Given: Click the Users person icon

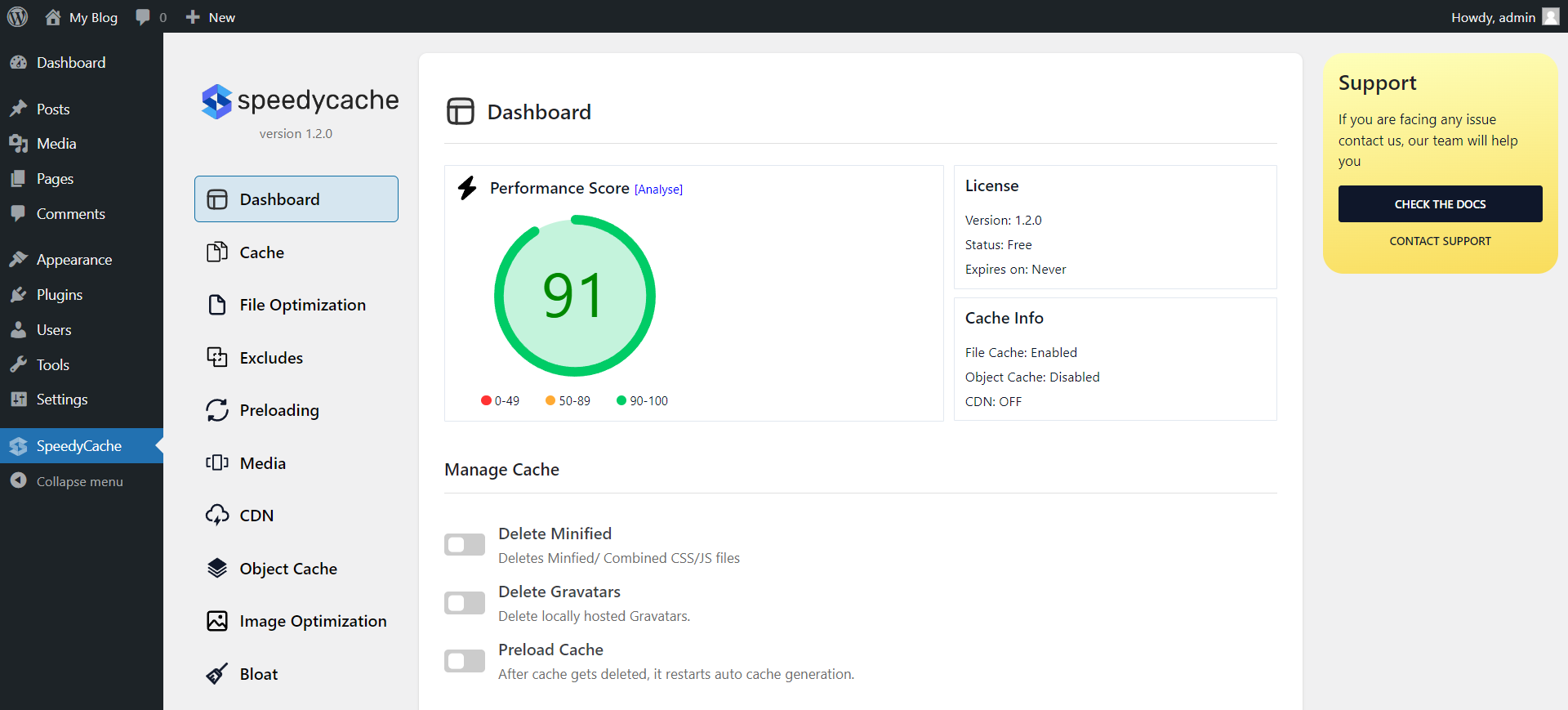Looking at the screenshot, I should (x=18, y=330).
